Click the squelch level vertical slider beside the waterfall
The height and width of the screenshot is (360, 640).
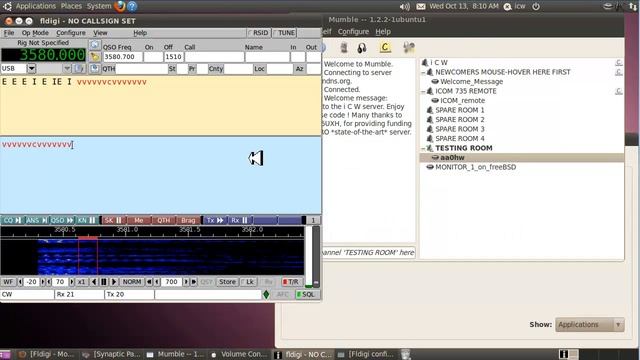316,256
